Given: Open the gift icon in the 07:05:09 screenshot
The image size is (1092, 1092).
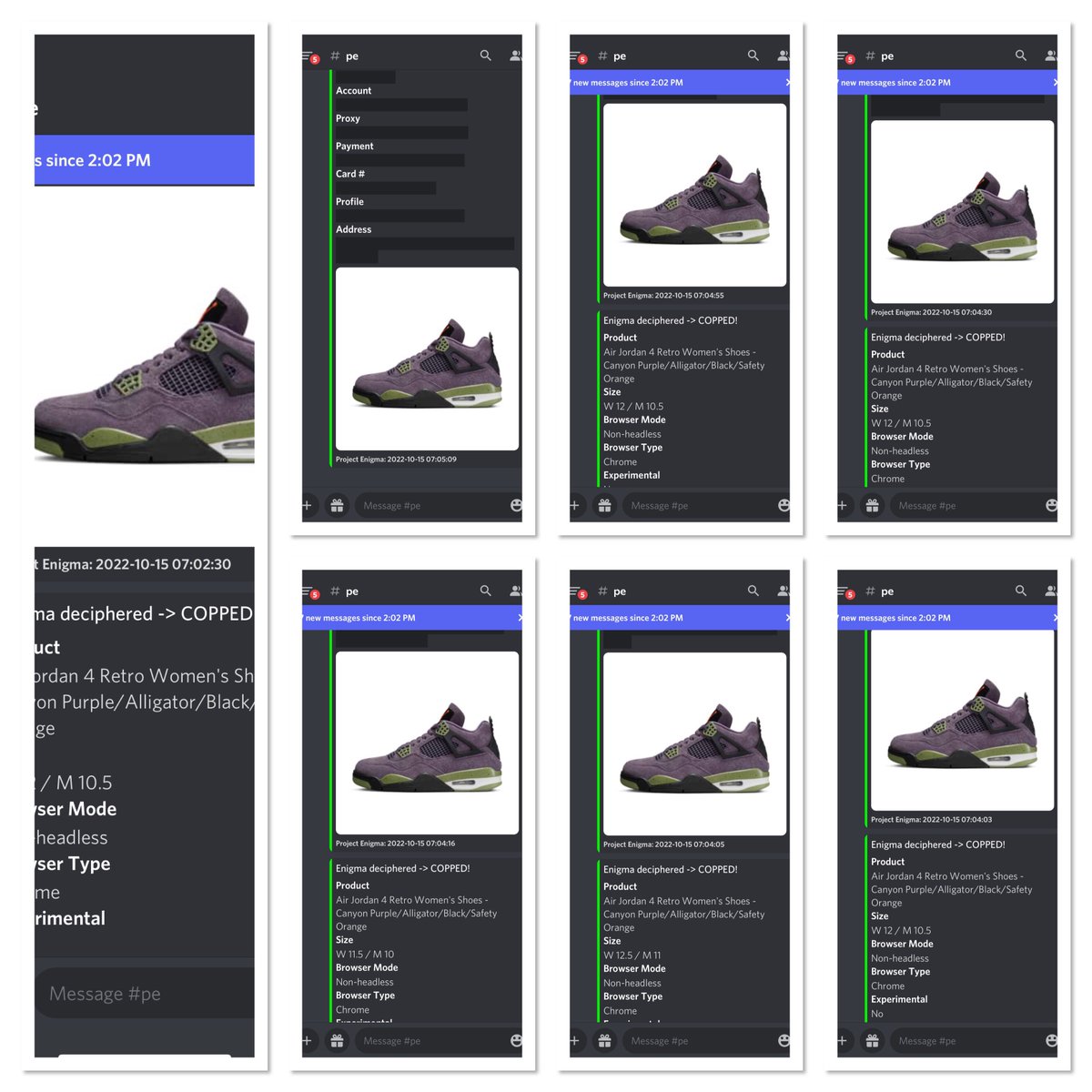Looking at the screenshot, I should 337,505.
